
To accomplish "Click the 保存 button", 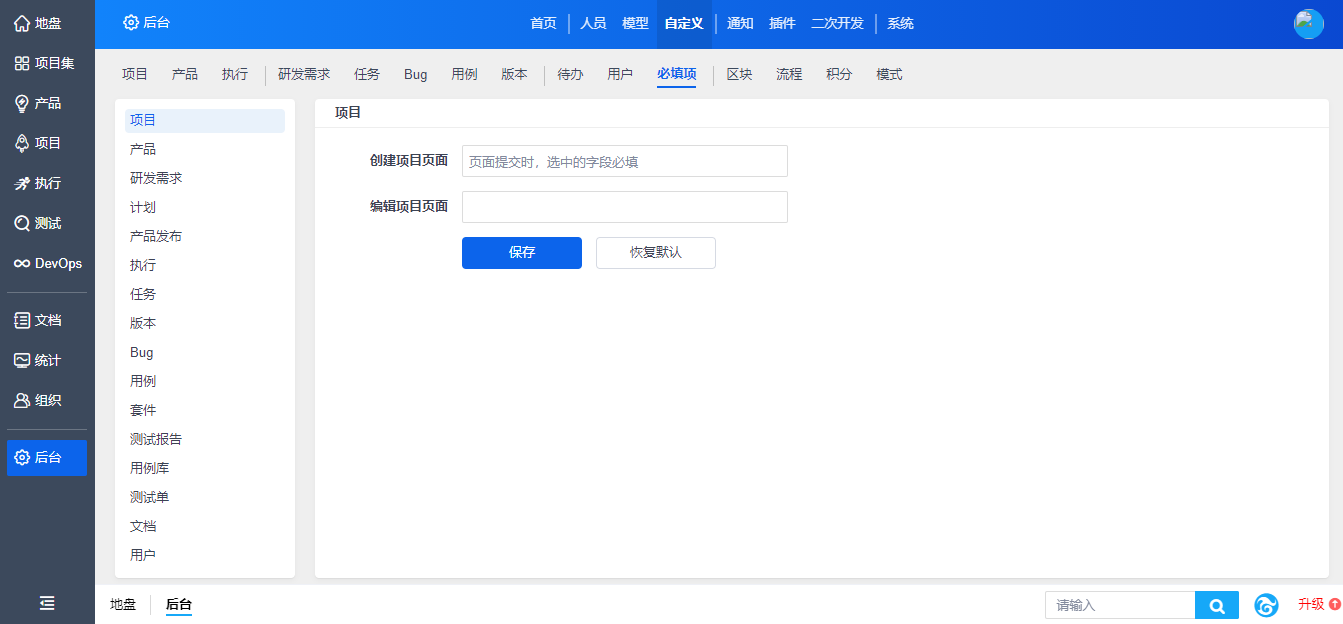I will click(521, 253).
